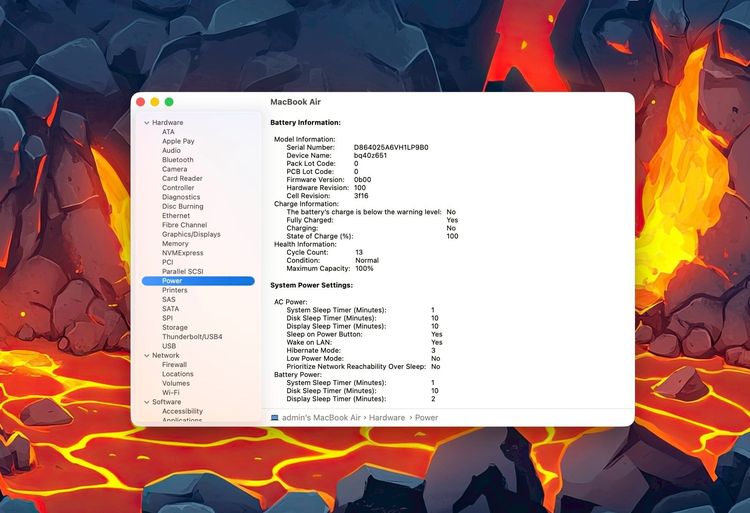Select Thunderbolt/USB4 in the sidebar

(x=192, y=337)
